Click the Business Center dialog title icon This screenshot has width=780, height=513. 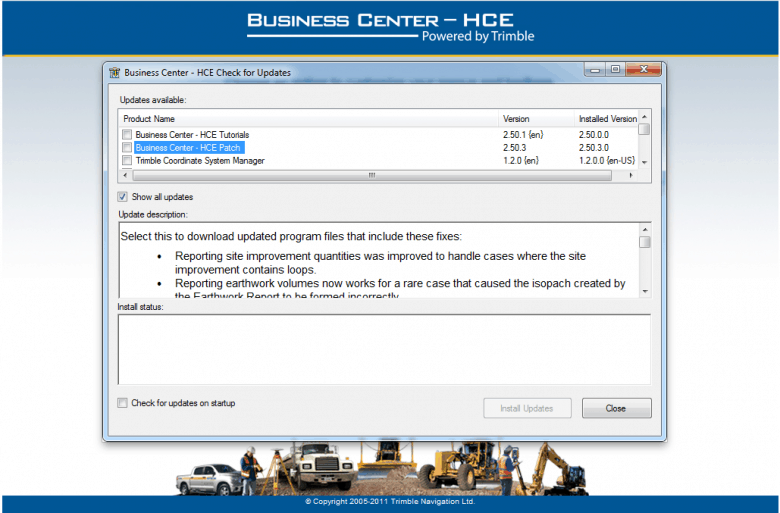tap(114, 73)
